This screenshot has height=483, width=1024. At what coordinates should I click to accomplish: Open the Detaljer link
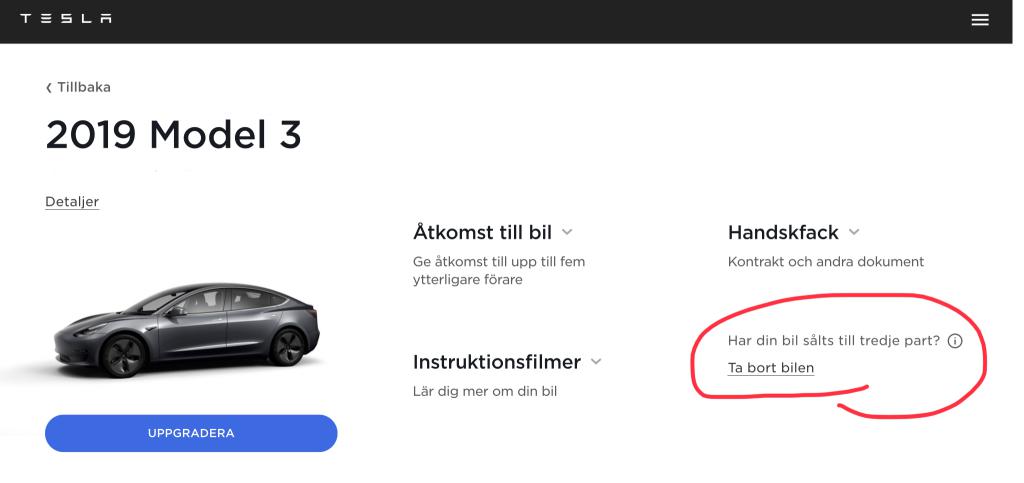tap(72, 202)
